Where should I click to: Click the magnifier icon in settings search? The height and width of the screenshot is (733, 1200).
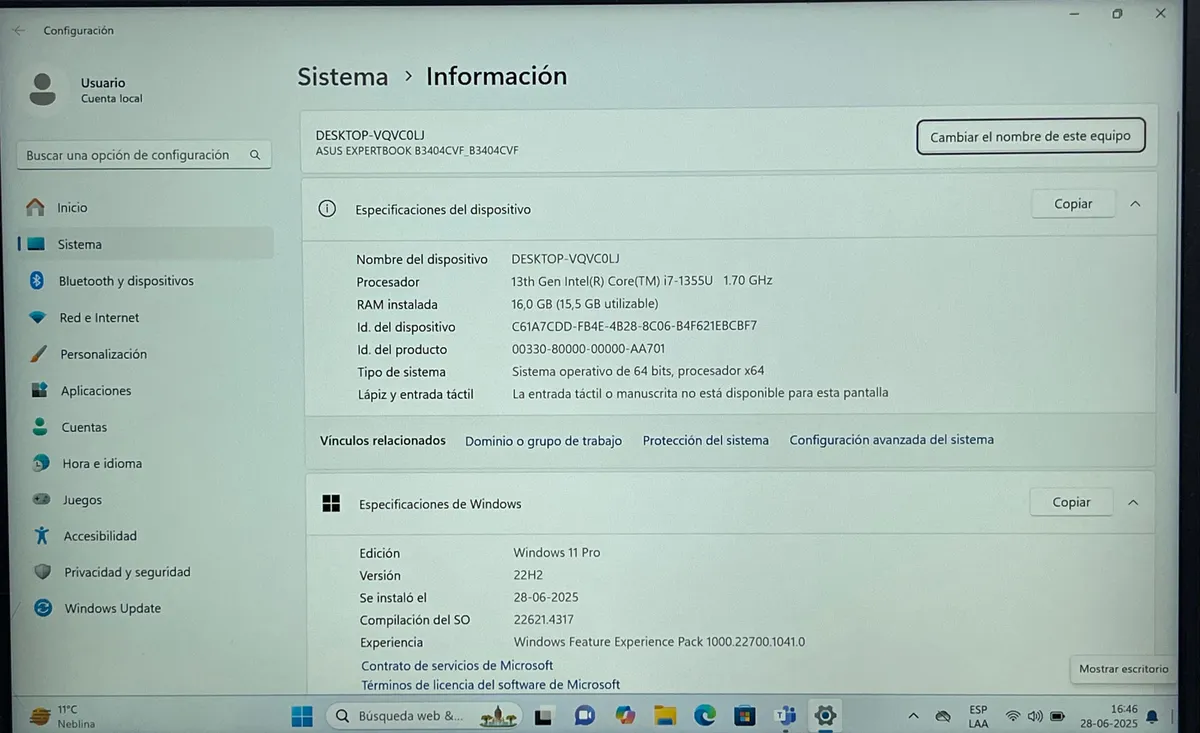tap(255, 155)
